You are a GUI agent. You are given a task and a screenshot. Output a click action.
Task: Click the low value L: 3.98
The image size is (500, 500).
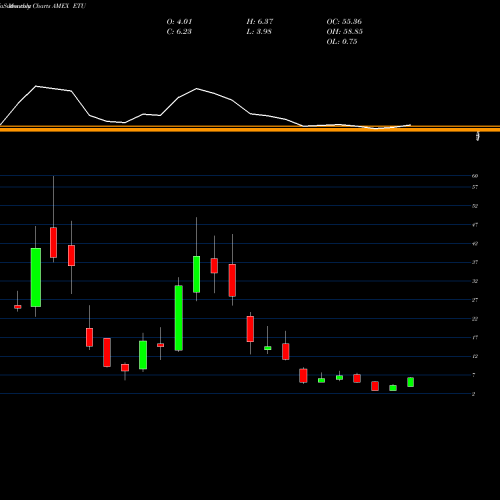(x=259, y=32)
